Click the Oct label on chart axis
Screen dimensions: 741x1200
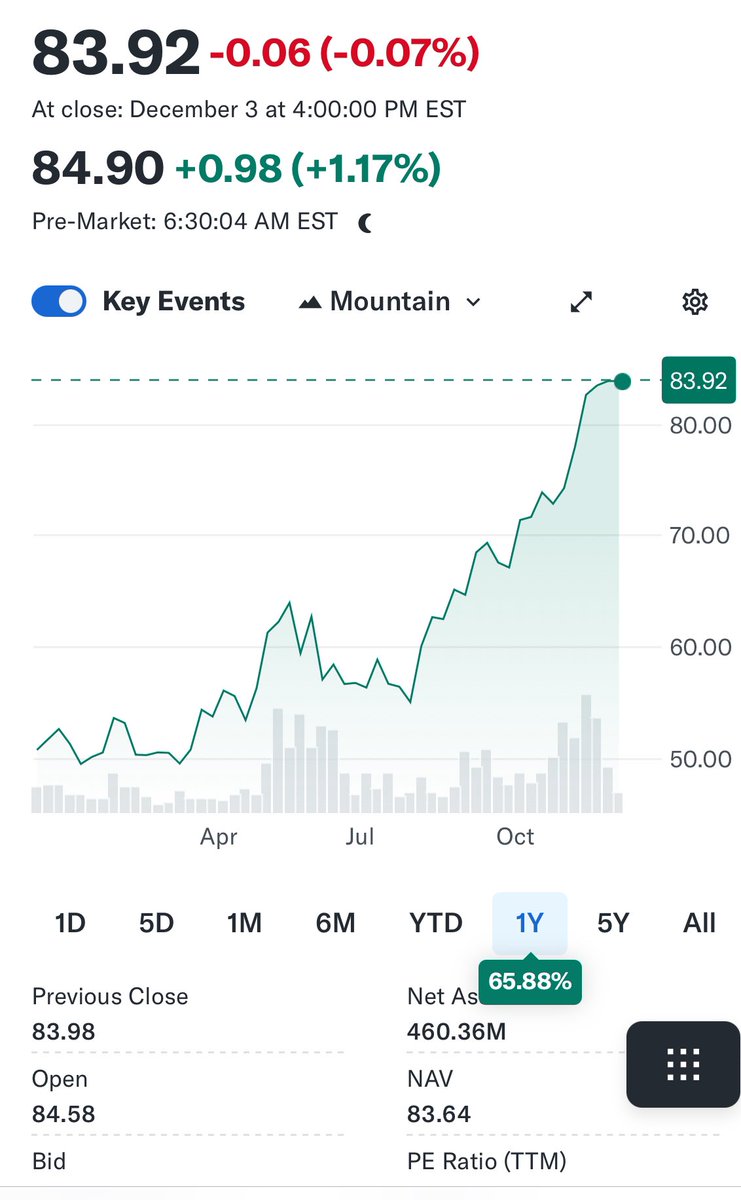click(515, 837)
